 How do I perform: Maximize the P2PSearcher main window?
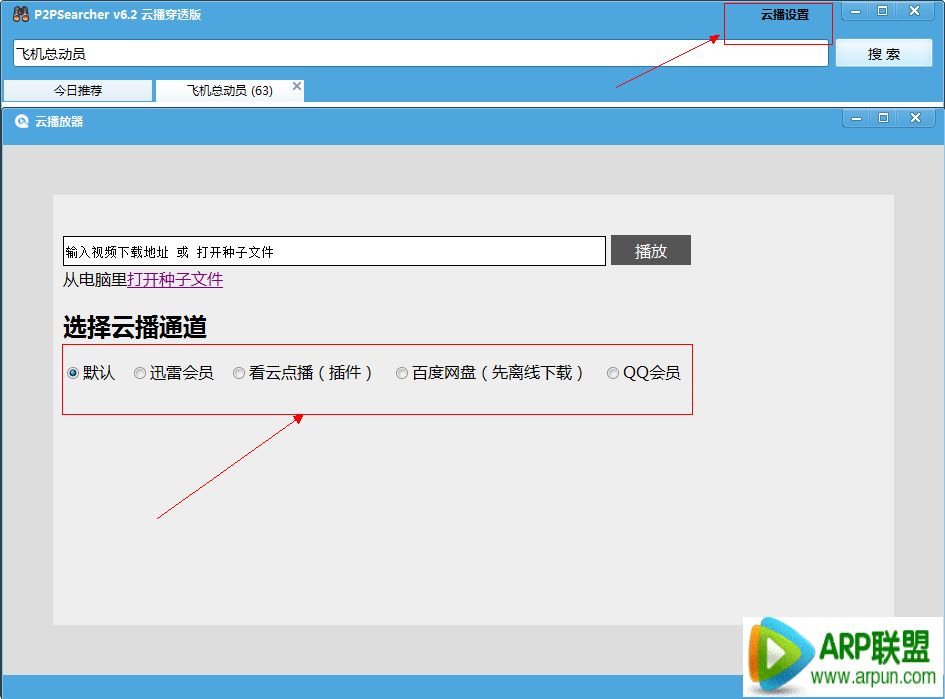pyautogui.click(x=884, y=11)
